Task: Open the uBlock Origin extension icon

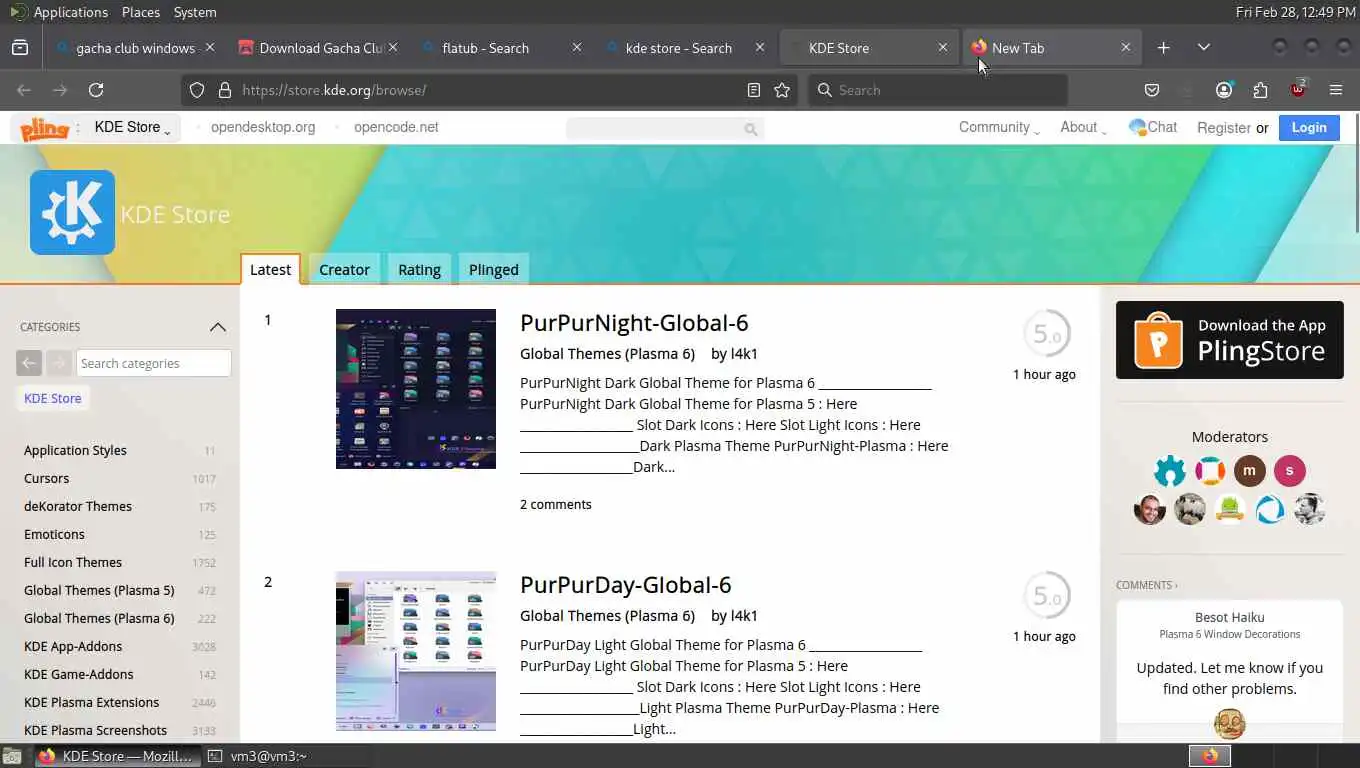Action: coord(1298,89)
